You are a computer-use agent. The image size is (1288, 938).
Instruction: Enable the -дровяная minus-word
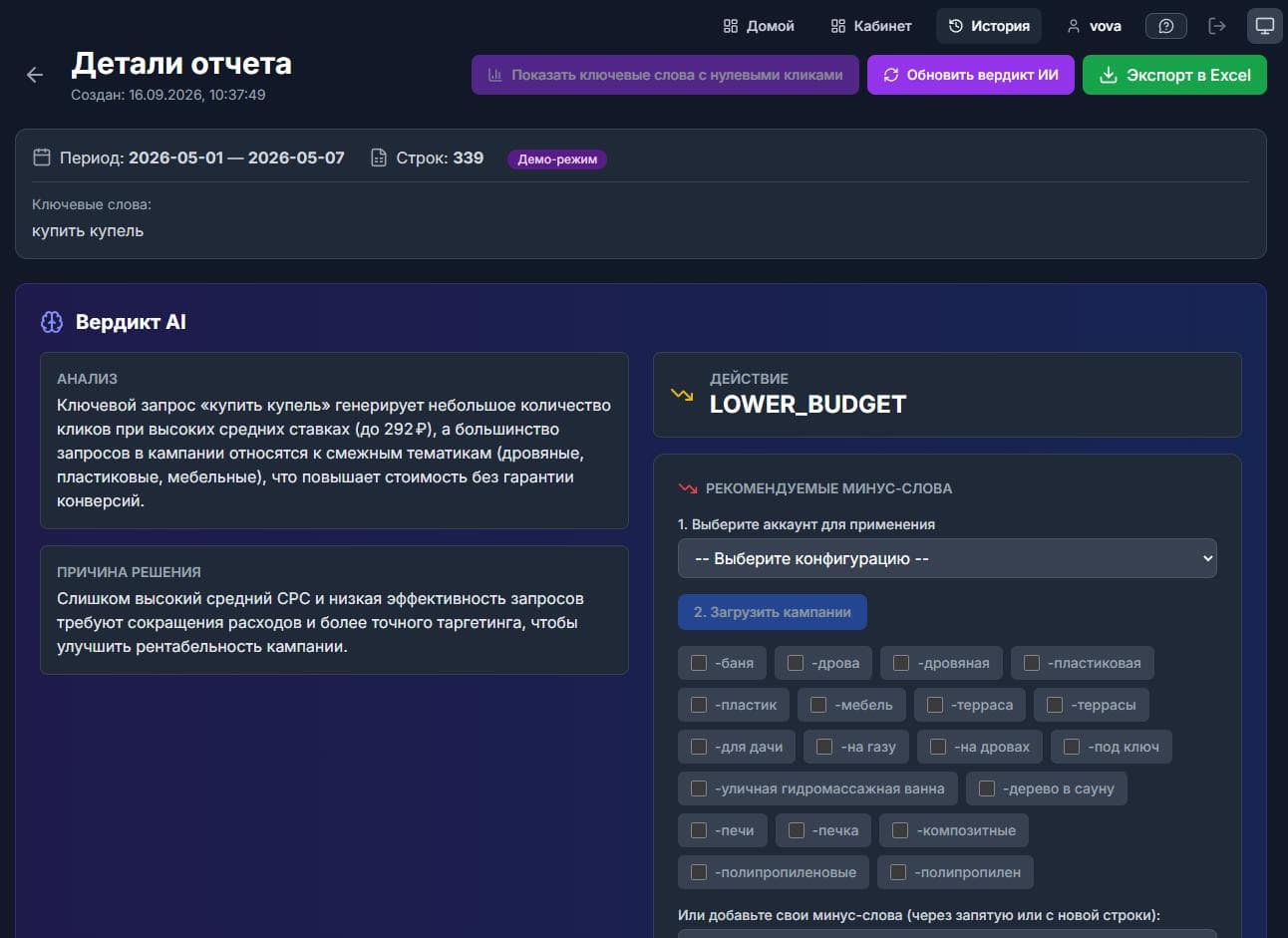[x=901, y=663]
